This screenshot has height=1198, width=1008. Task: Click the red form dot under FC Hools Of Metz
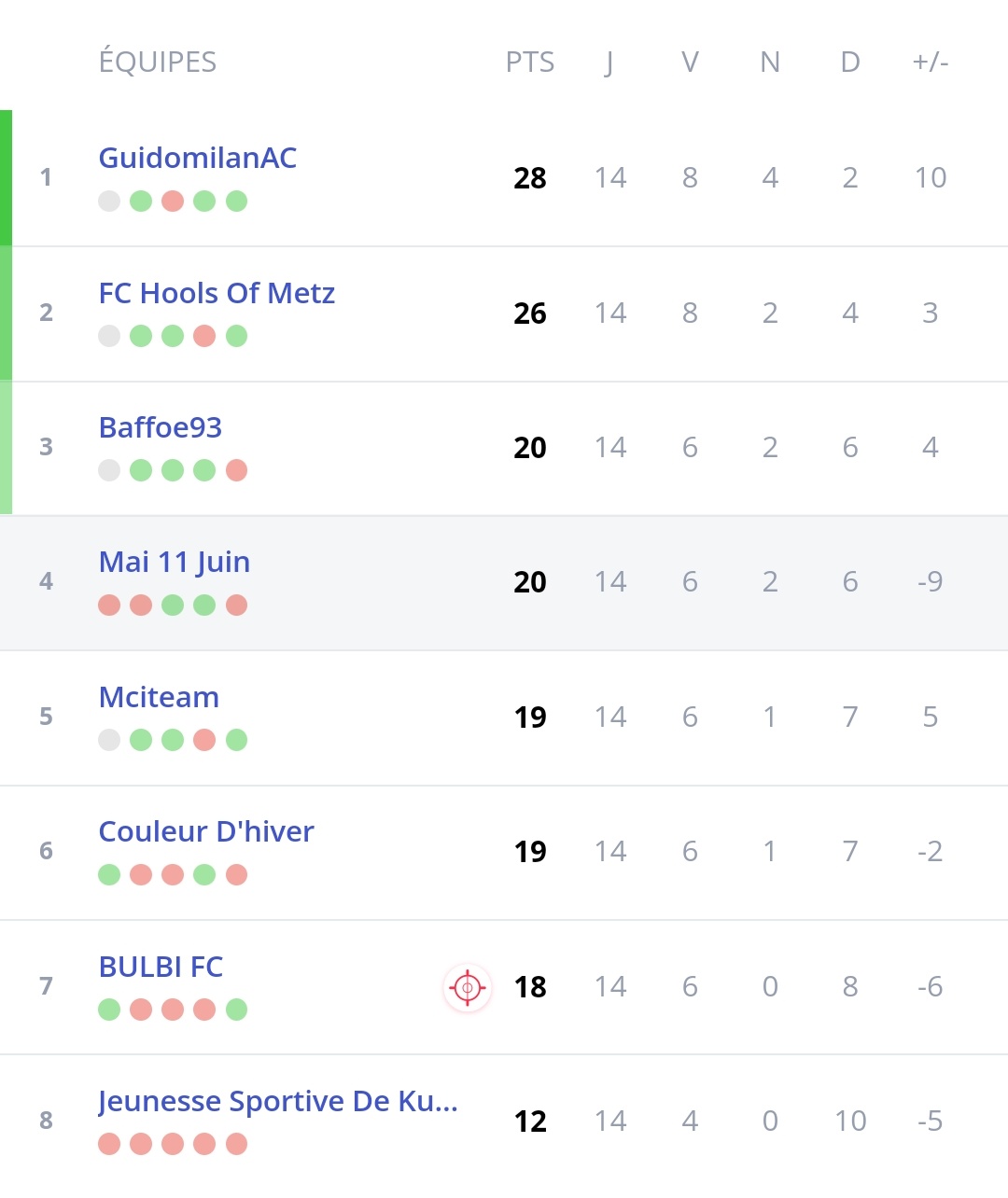pos(204,336)
